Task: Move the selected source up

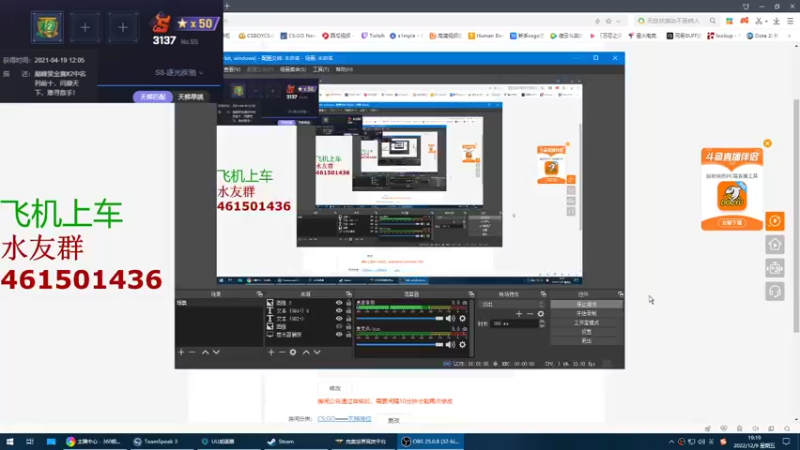Action: pyautogui.click(x=306, y=352)
